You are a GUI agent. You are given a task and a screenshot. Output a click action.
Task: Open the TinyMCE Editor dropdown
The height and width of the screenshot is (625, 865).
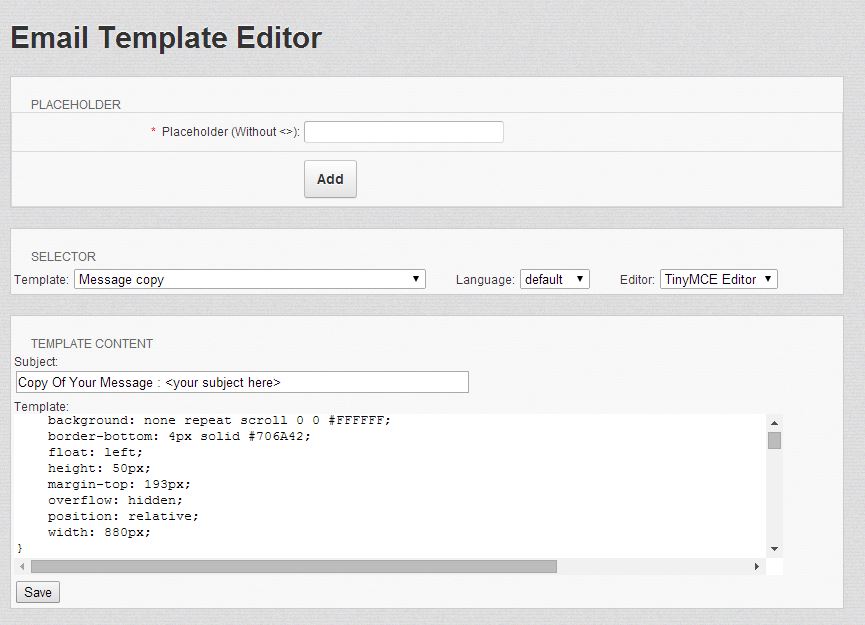(718, 279)
